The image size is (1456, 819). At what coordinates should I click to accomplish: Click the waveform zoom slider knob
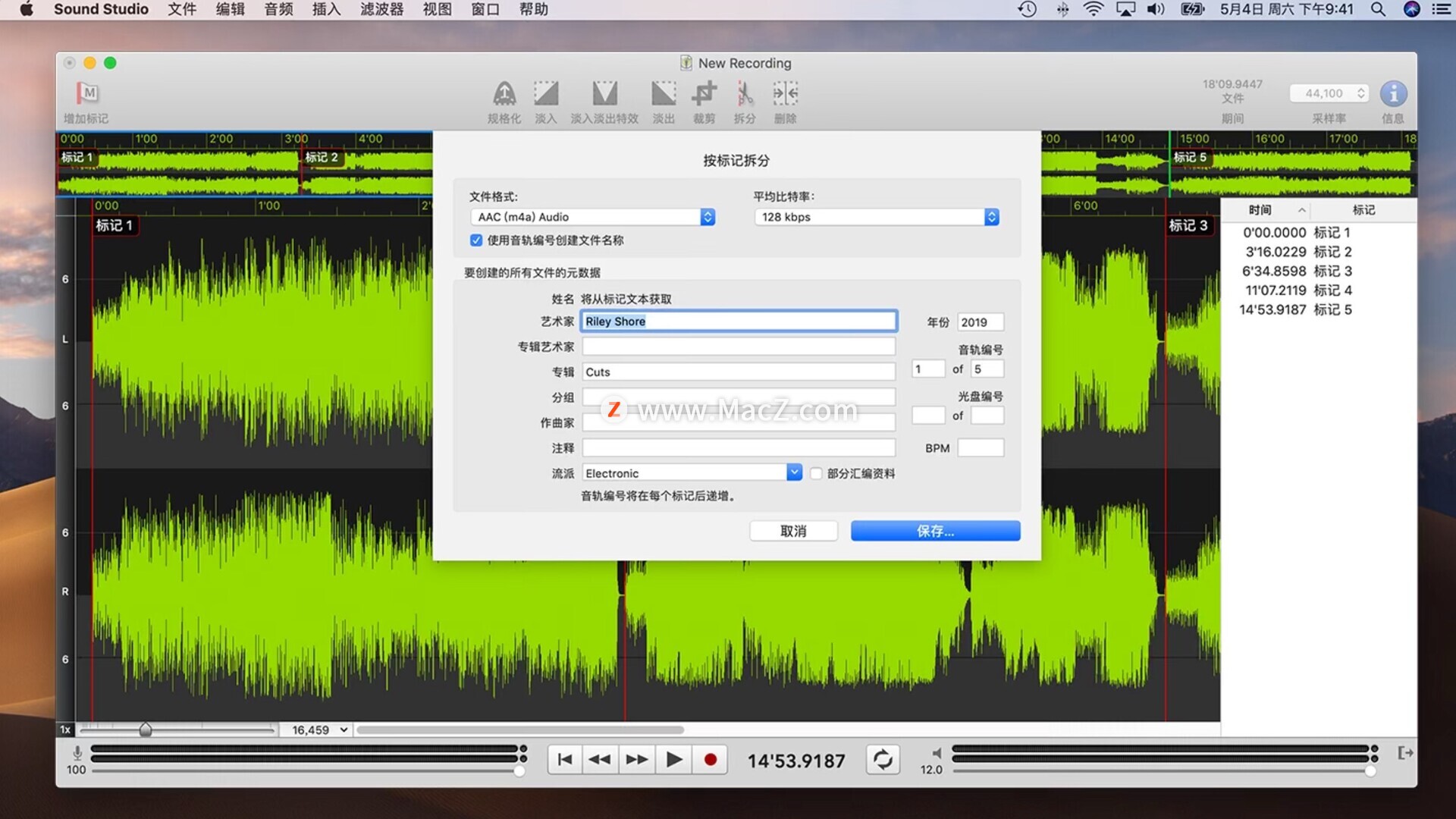tap(146, 730)
